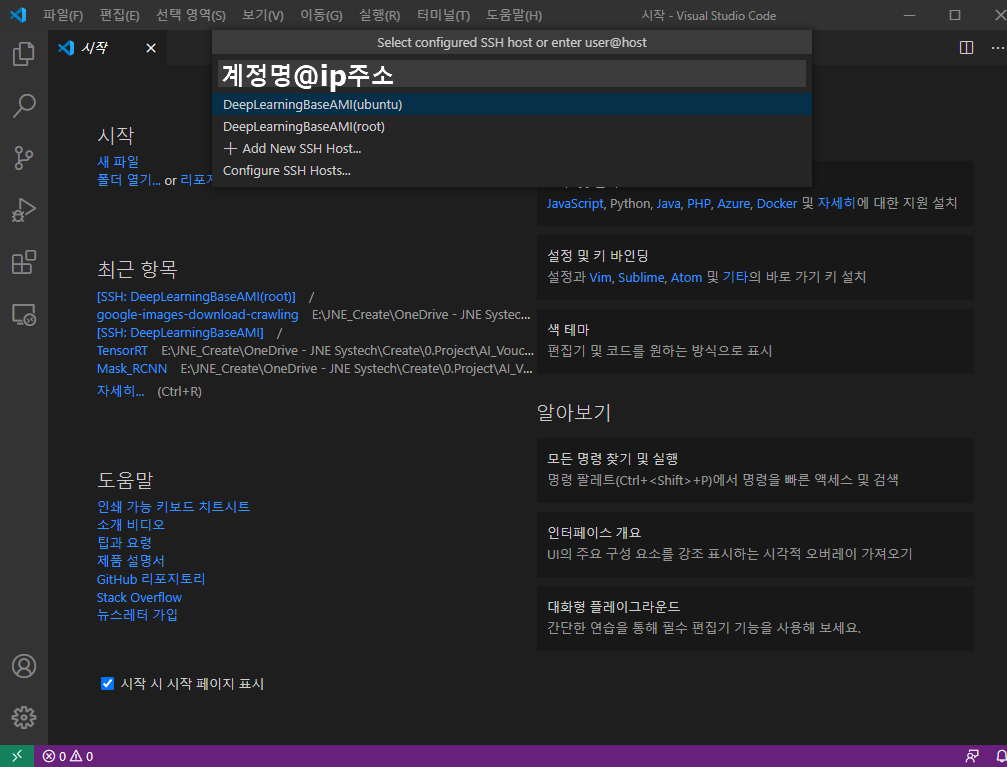
Task: Open the Explorer view in activity bar
Action: [24, 54]
